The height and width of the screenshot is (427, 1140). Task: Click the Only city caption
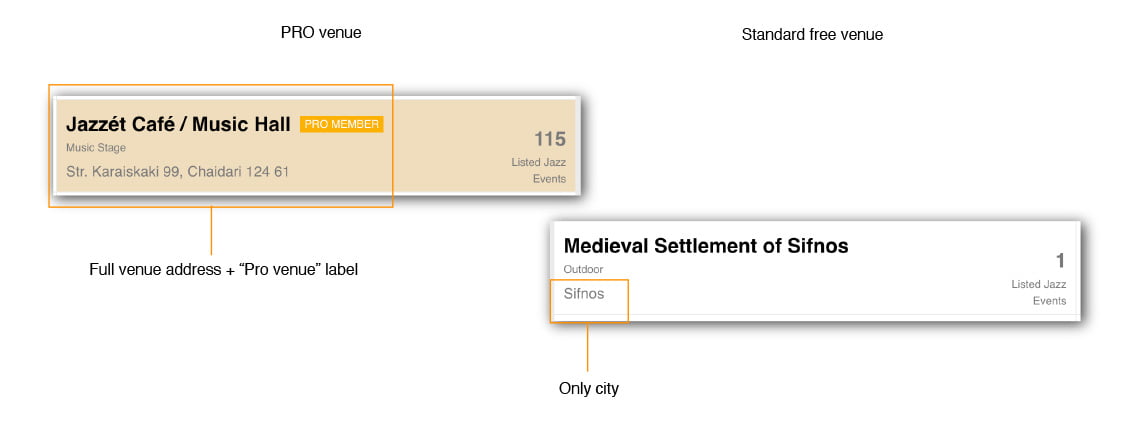(589, 389)
